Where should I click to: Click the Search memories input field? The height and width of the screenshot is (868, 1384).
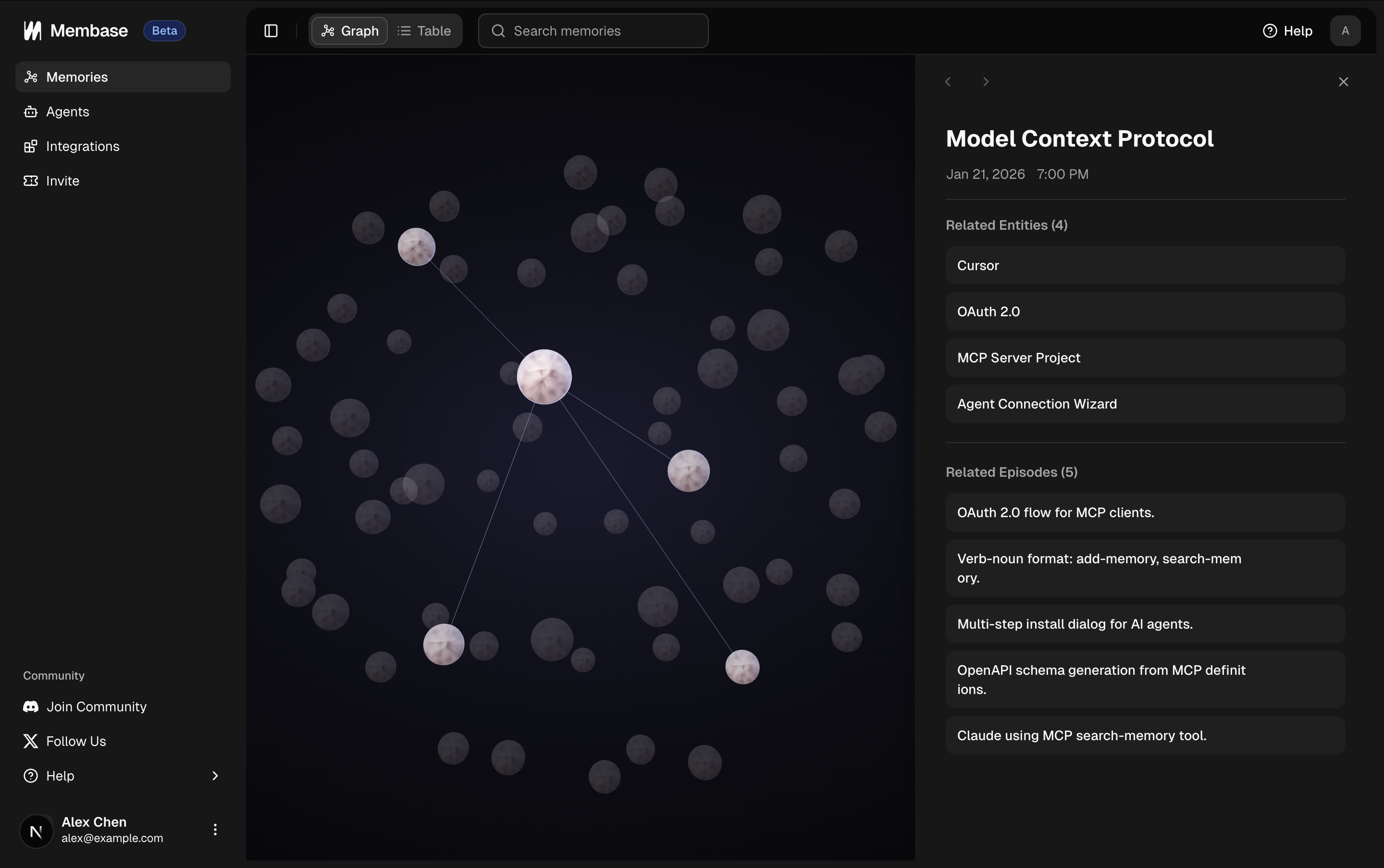592,30
